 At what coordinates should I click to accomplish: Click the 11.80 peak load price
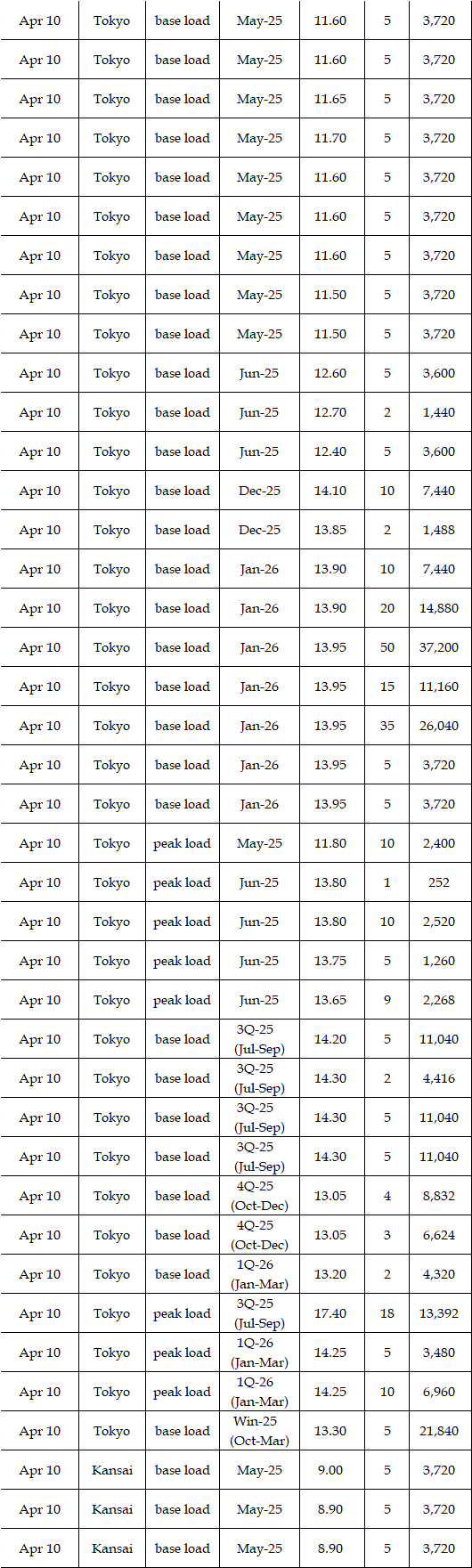[331, 843]
